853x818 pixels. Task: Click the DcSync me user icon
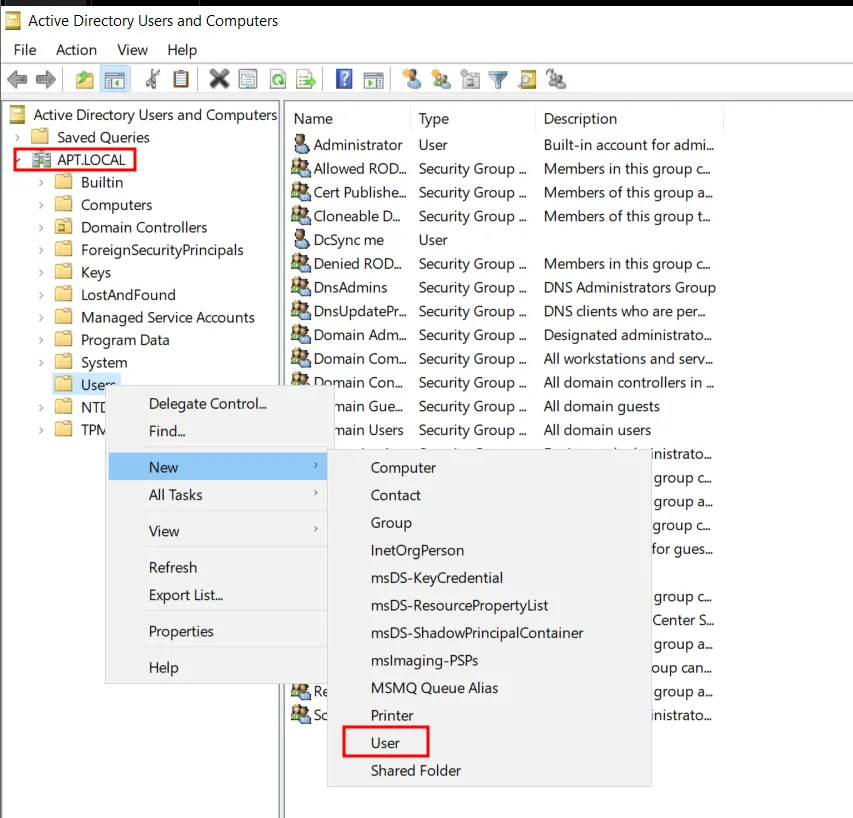point(301,239)
